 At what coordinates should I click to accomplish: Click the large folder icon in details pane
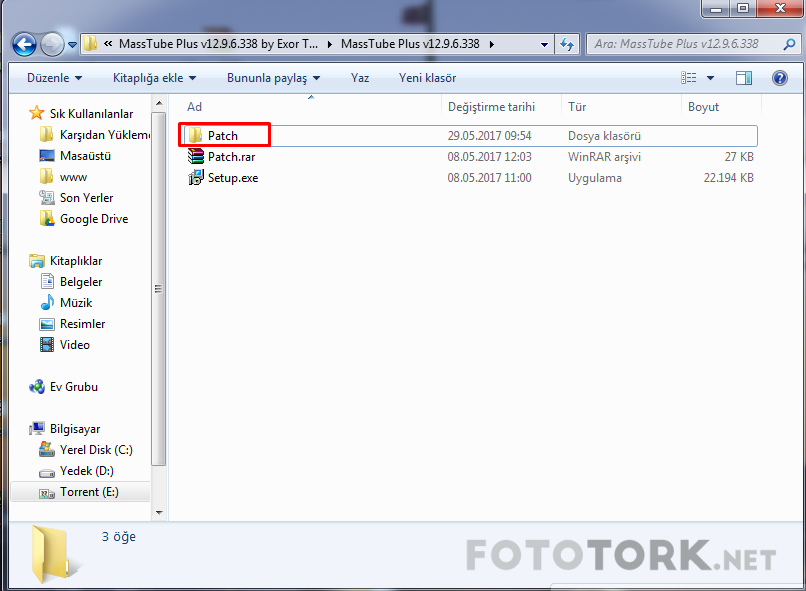coord(56,555)
